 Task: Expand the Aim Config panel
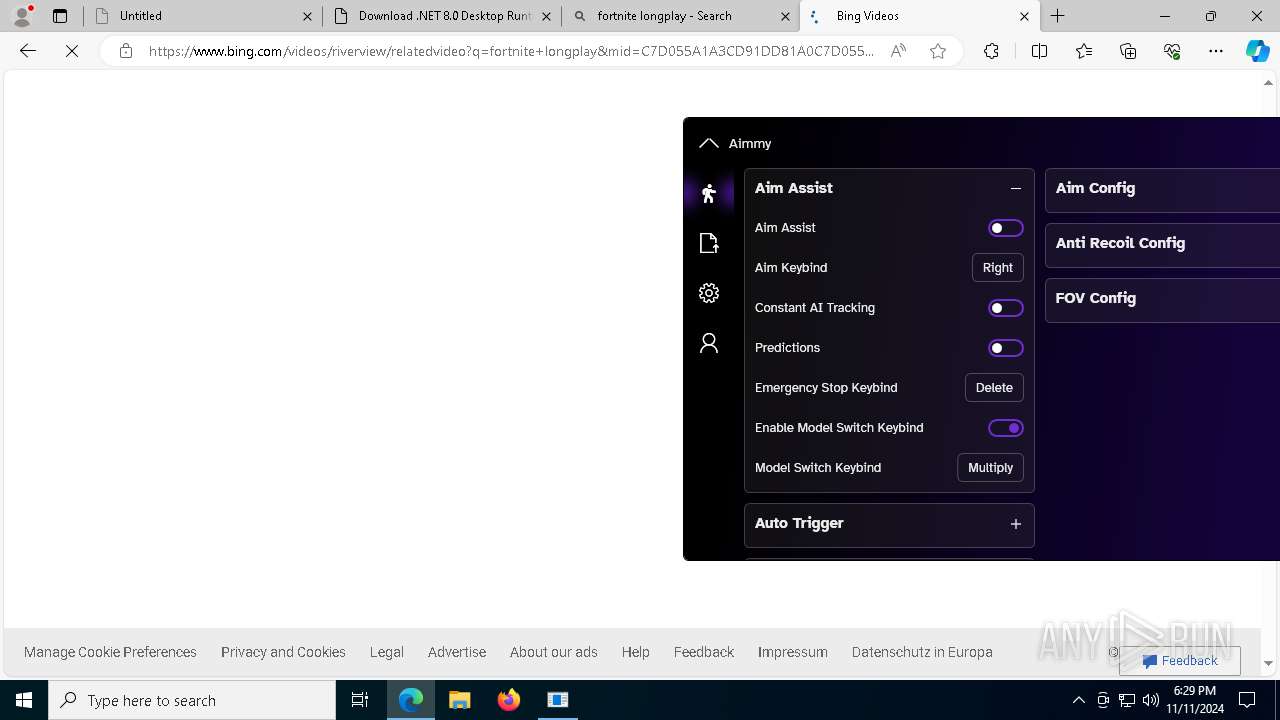[x=1162, y=188]
